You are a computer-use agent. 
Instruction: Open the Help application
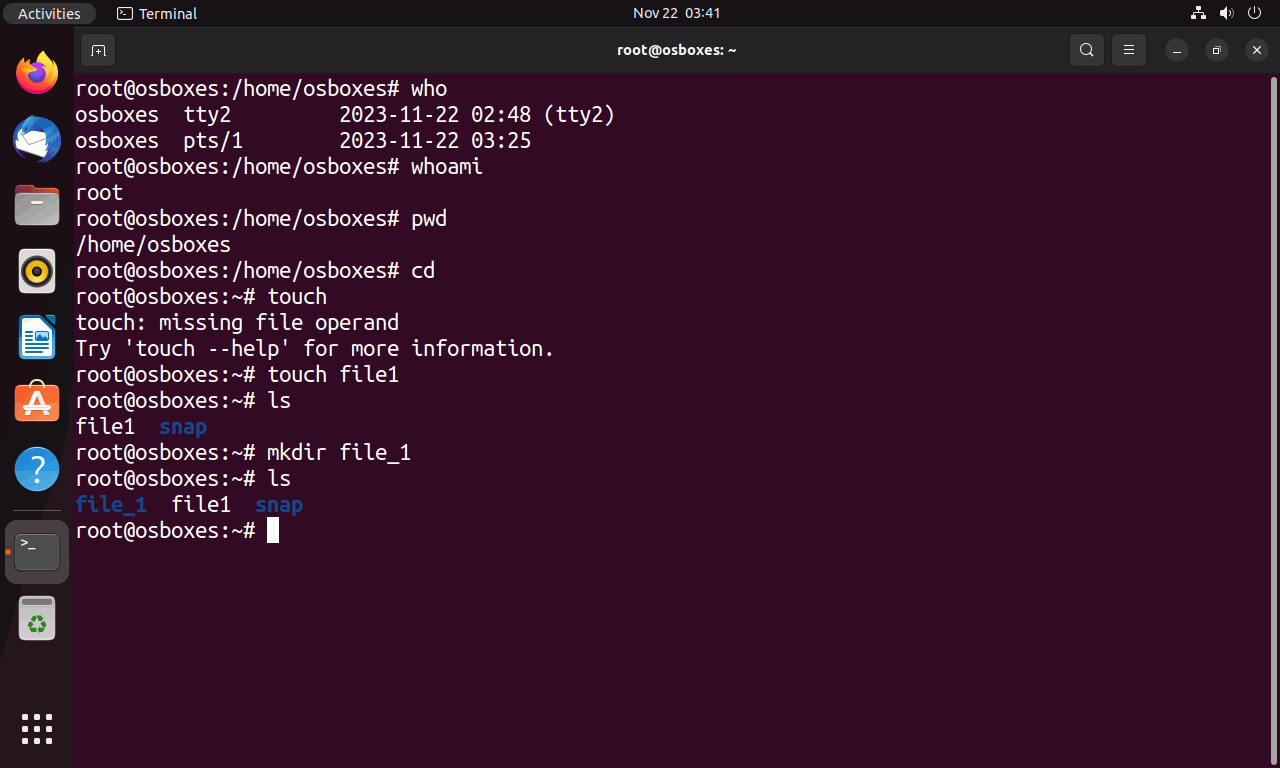click(37, 468)
